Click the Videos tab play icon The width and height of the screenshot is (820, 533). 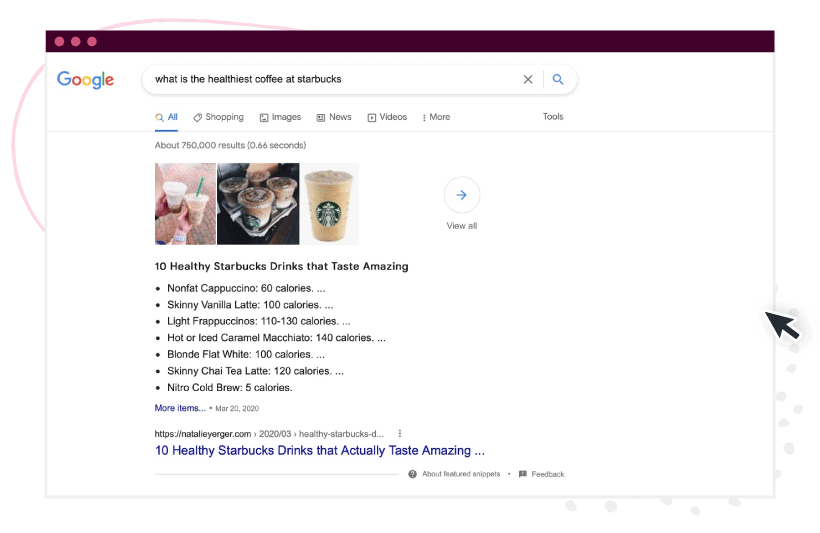(x=372, y=118)
